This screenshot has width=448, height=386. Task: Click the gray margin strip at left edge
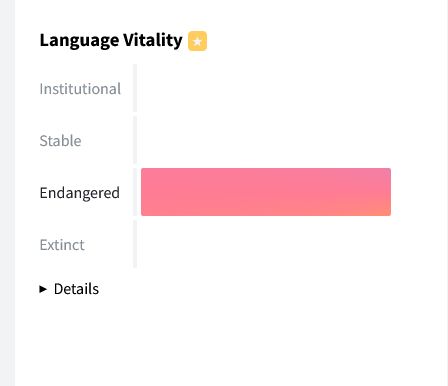pyautogui.click(x=7, y=193)
